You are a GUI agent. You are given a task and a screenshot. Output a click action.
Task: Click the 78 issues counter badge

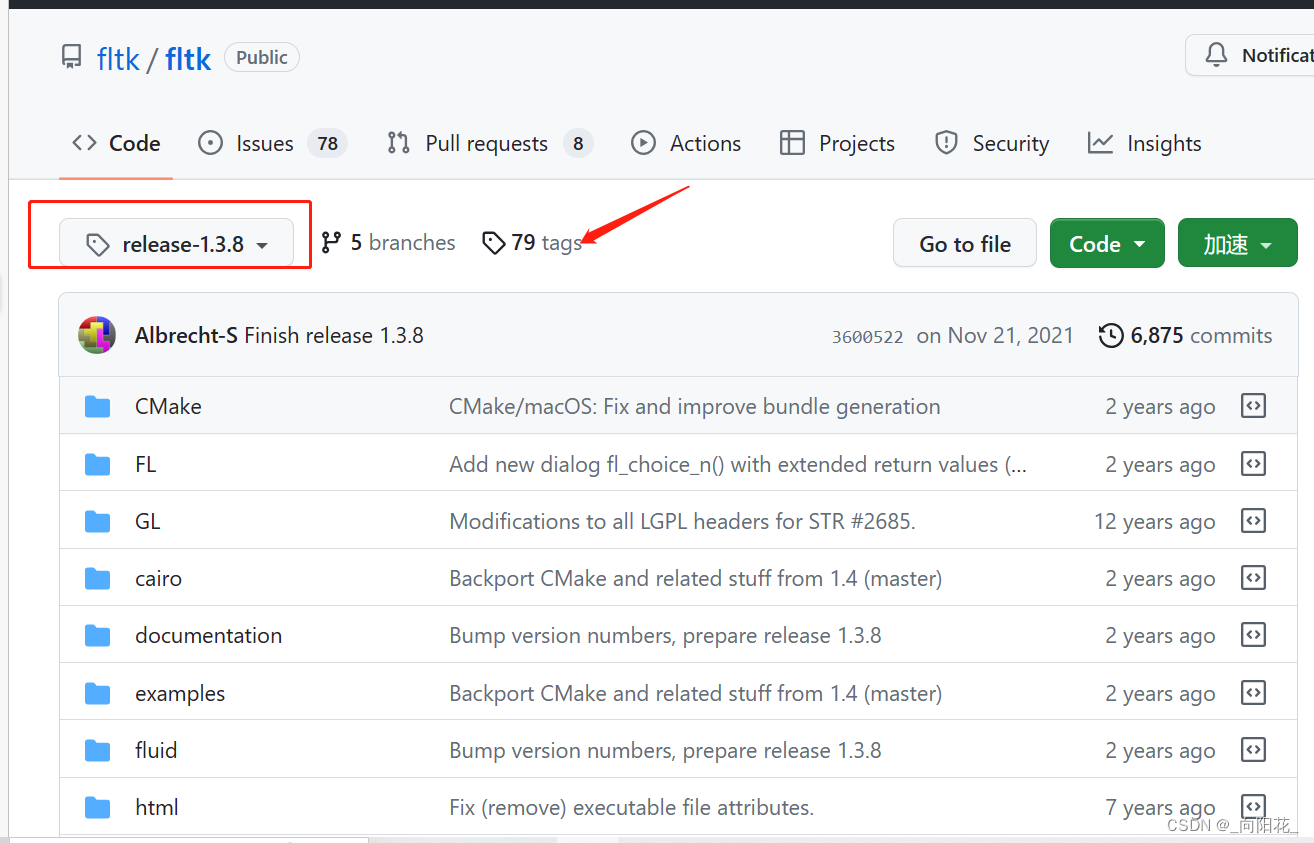point(327,144)
